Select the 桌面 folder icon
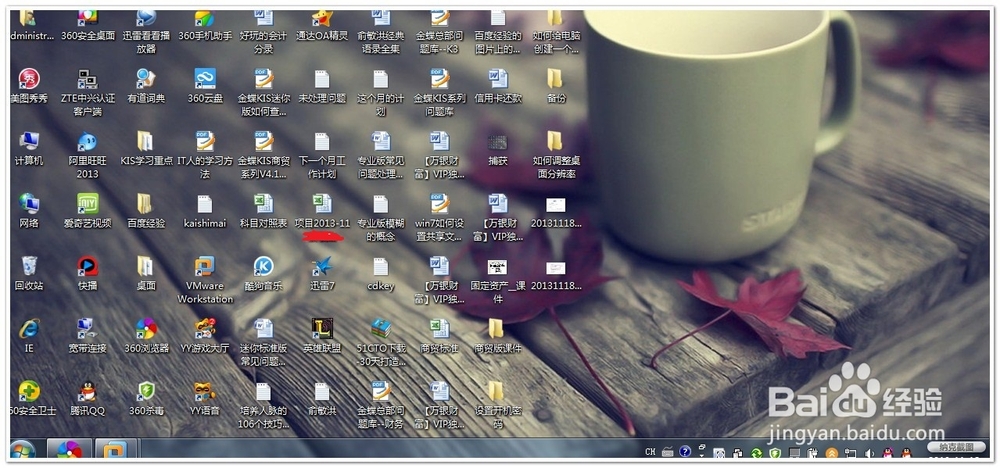Viewport: 1000px width, 468px height. (146, 274)
